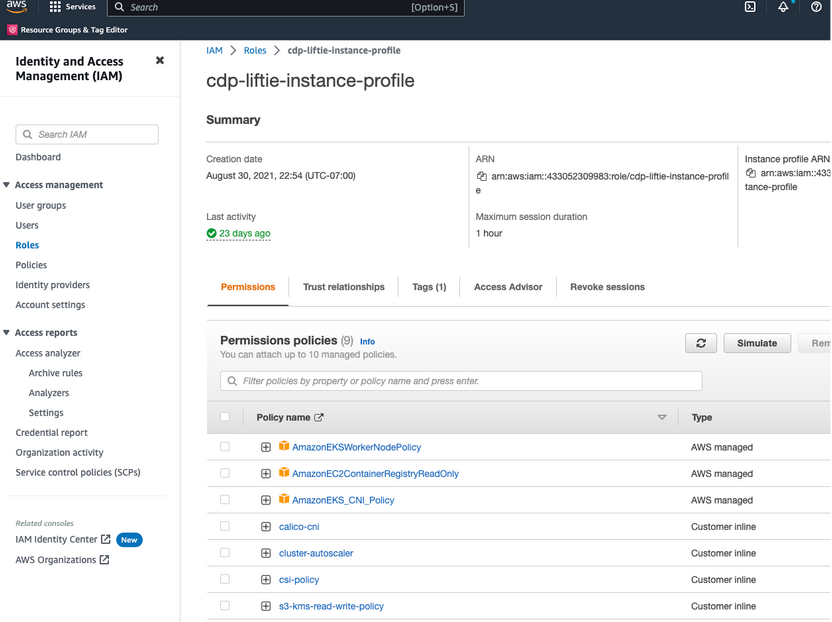This screenshot has width=832, height=622.
Task: Click the Search IAM input field
Action: pos(87,134)
